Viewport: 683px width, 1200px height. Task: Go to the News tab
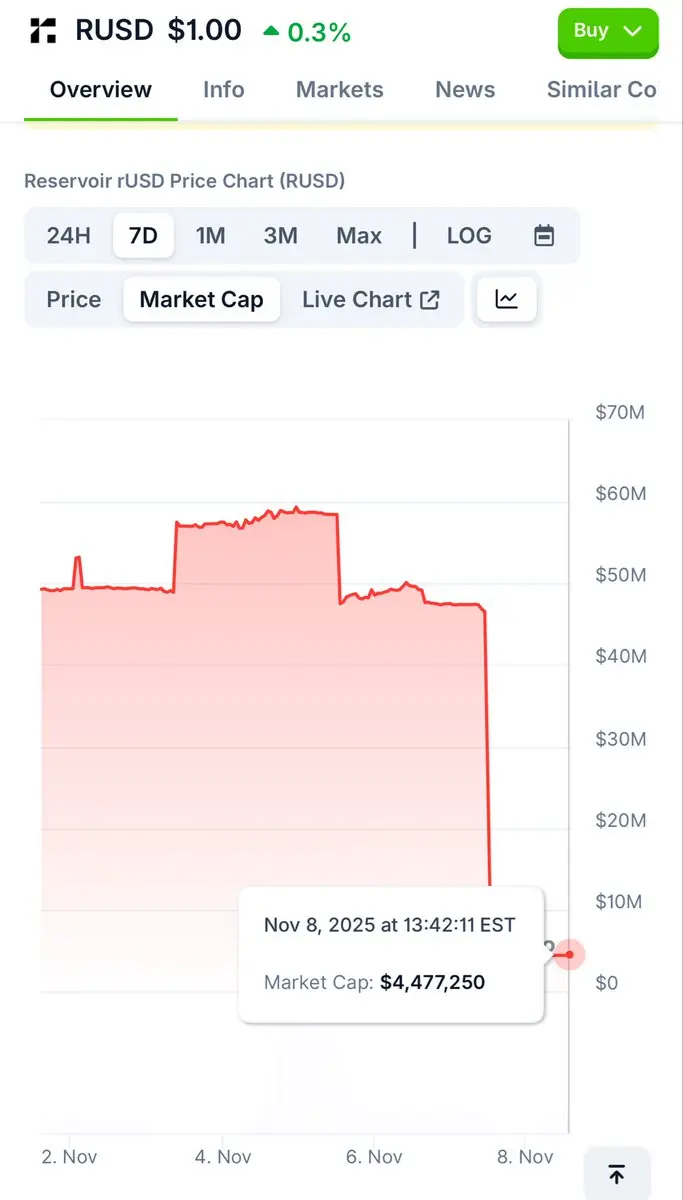click(x=465, y=90)
